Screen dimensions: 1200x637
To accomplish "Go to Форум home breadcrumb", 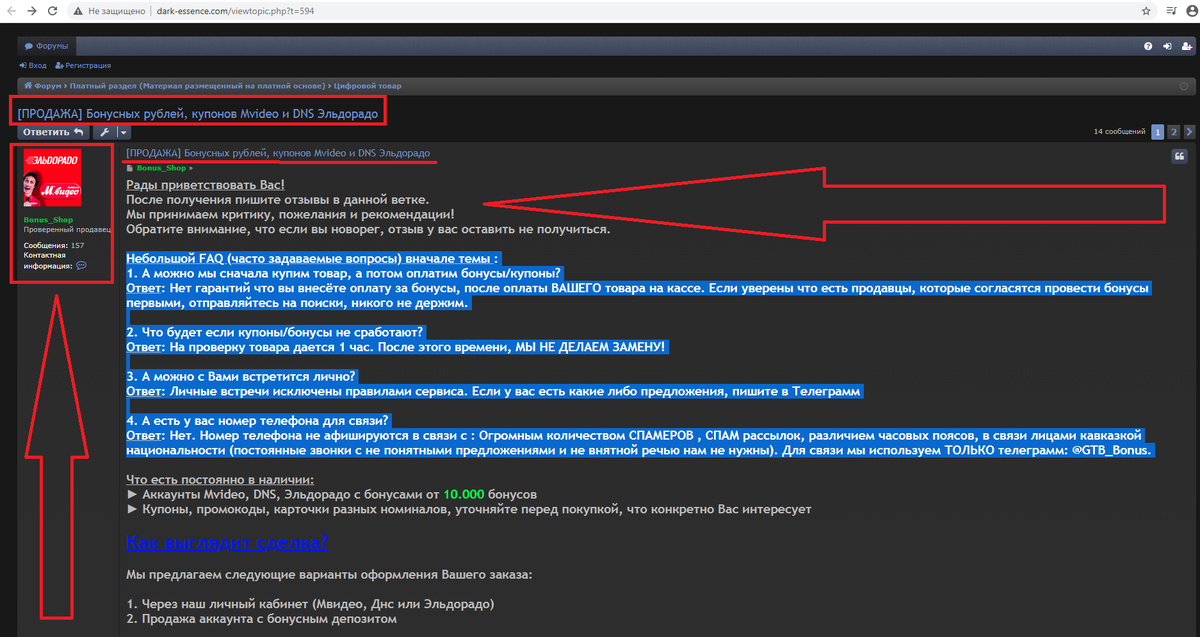I will point(45,86).
